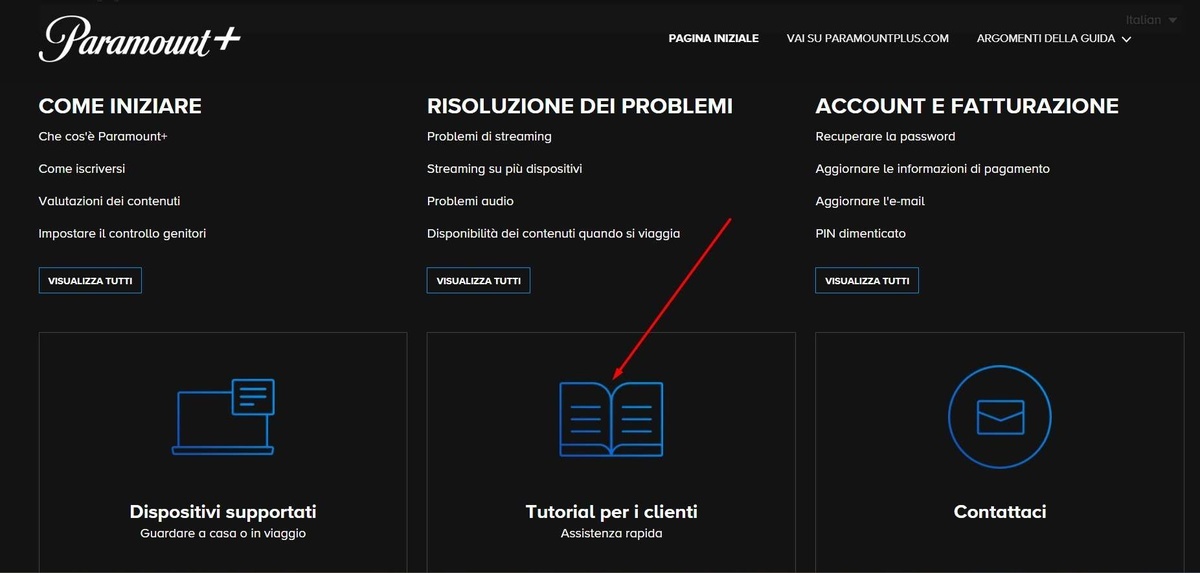Click the Account e fatturazione heading
Screen dimensions: 1200x573
point(967,106)
